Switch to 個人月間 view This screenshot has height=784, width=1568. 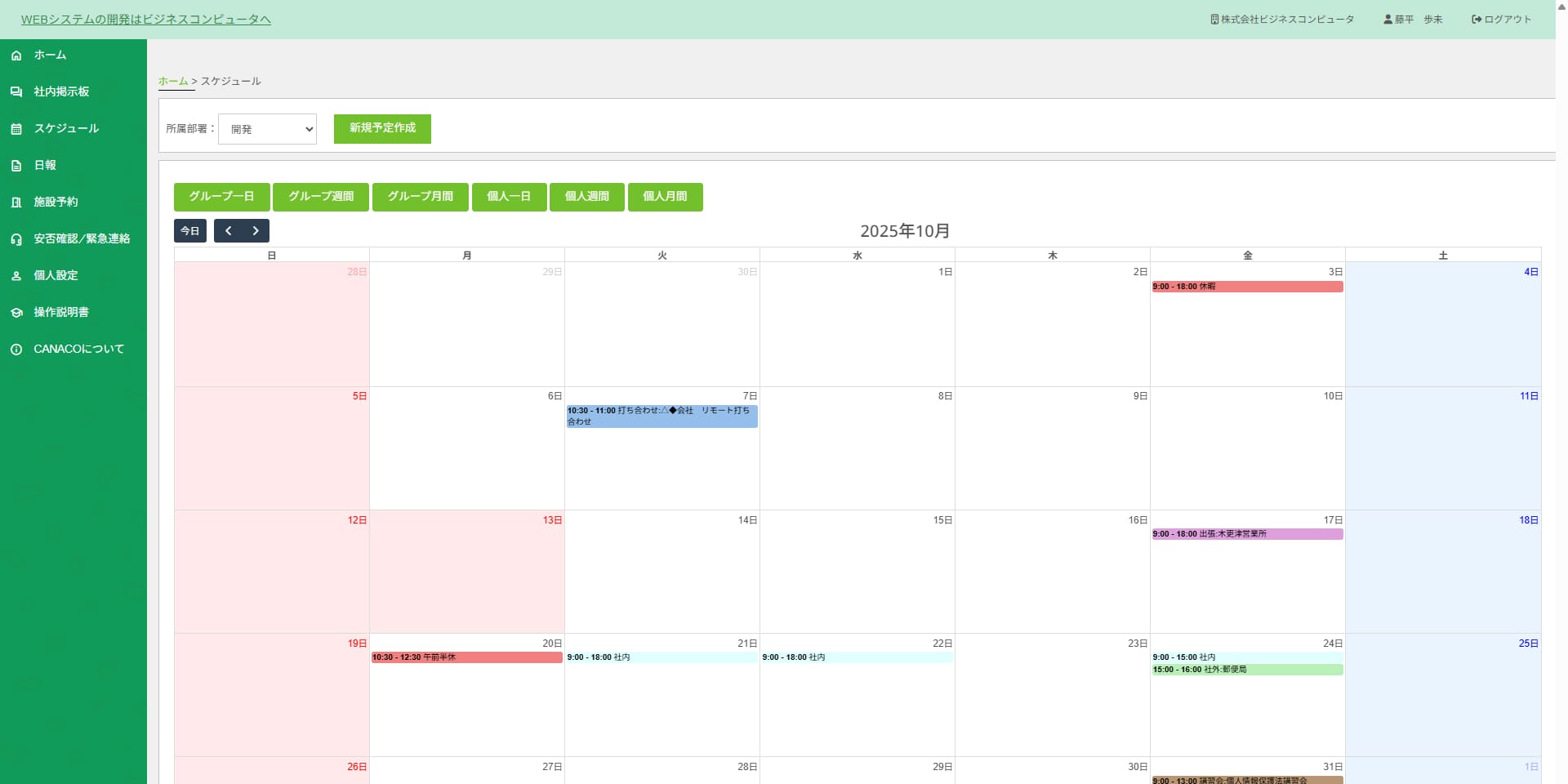coord(665,197)
